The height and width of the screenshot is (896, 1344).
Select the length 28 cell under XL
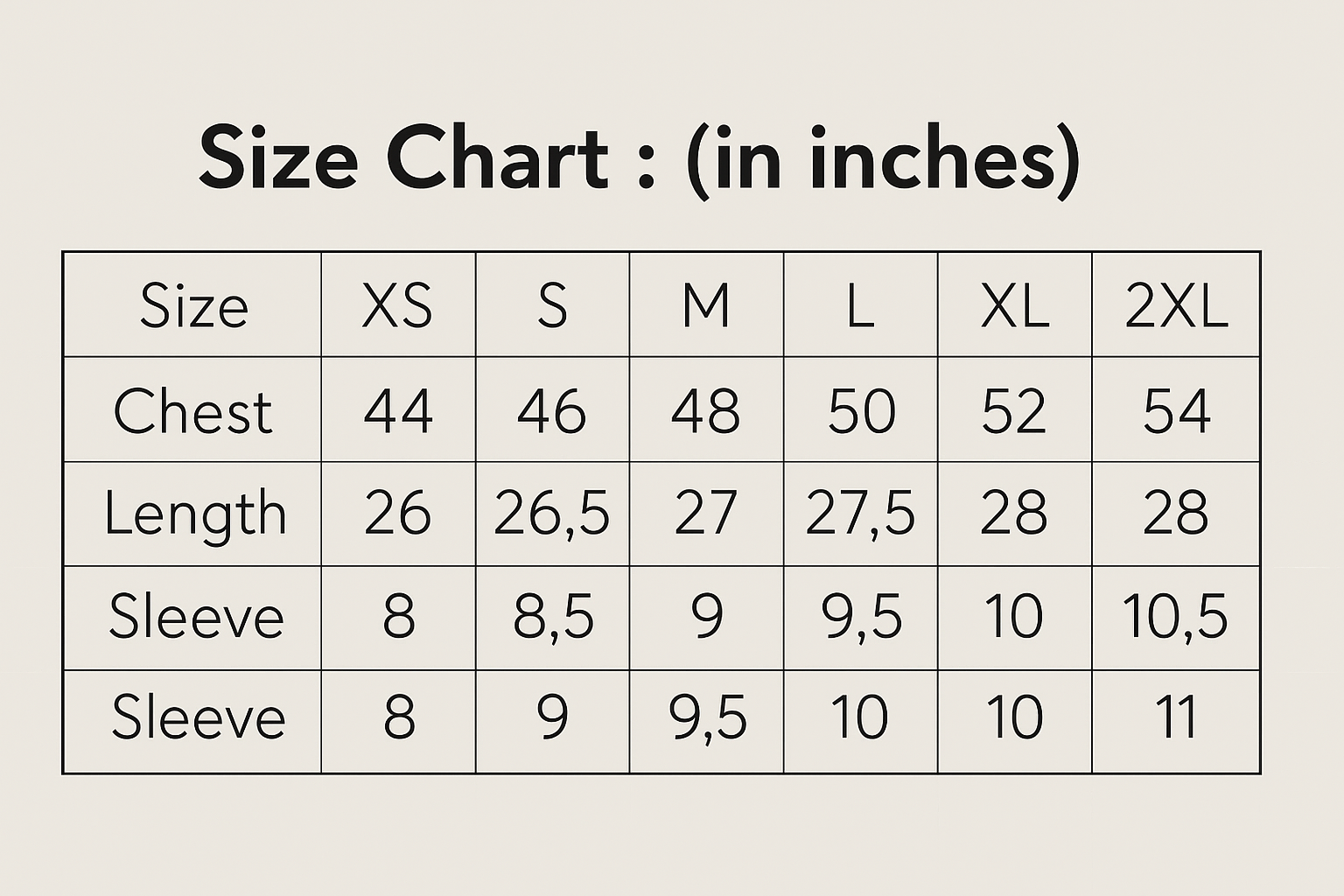coord(1014,514)
